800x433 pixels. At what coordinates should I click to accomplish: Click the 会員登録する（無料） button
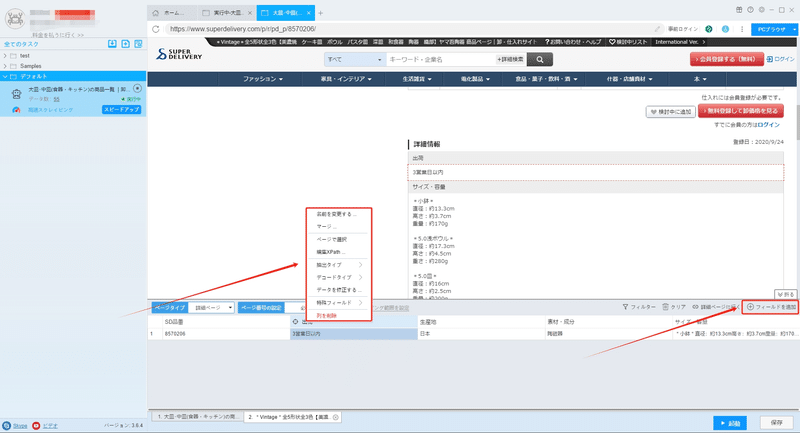(x=727, y=59)
